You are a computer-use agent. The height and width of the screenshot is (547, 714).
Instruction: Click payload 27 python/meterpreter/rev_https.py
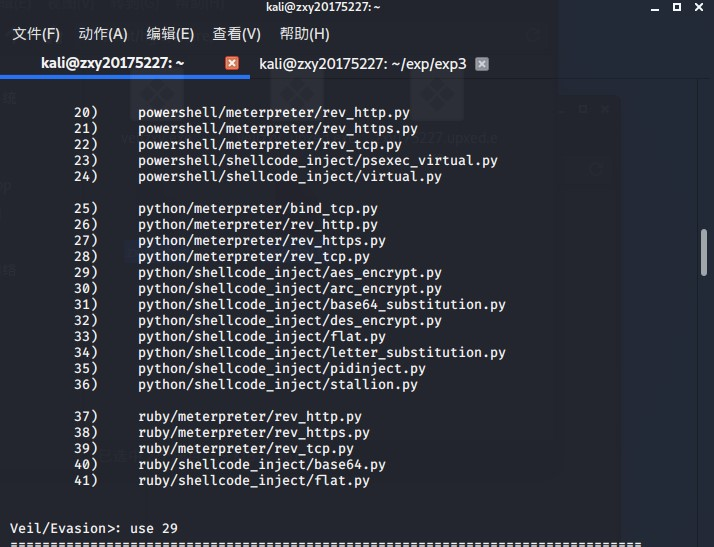tap(230, 240)
